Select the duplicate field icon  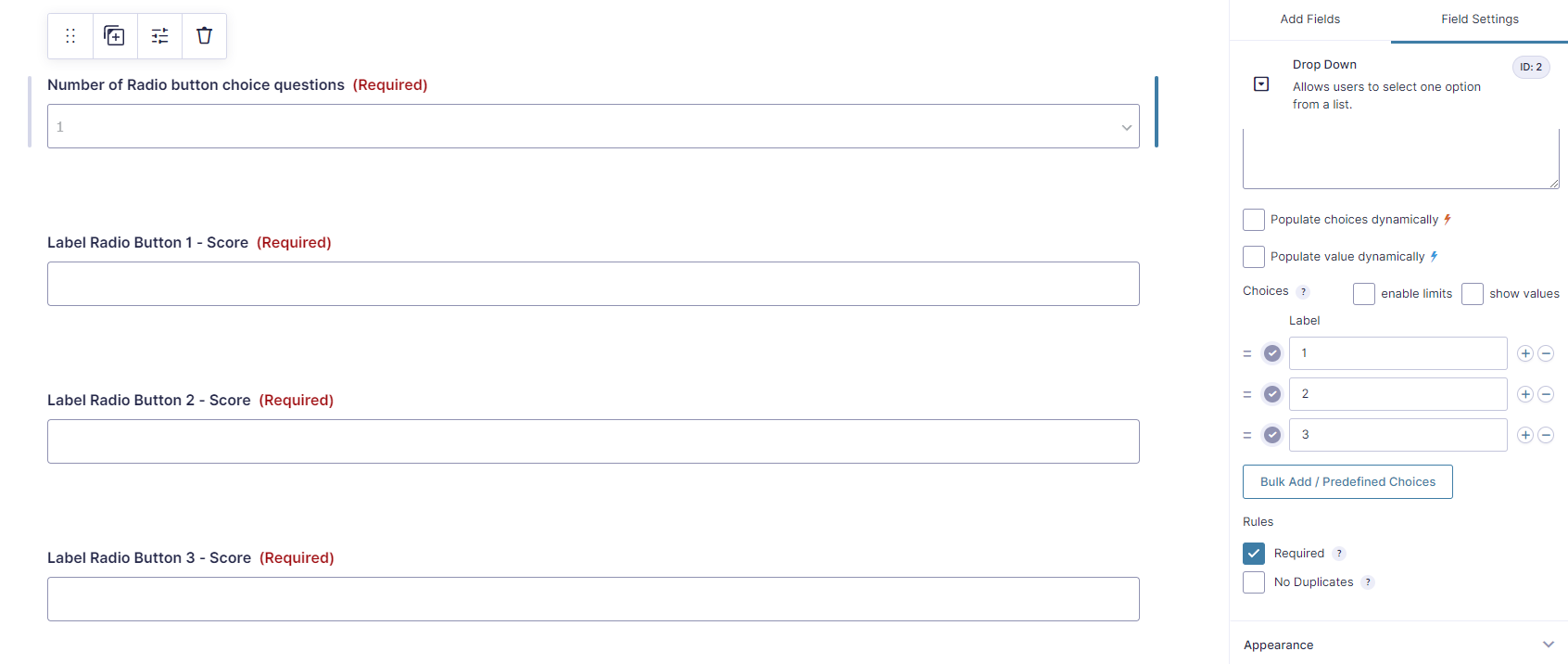coord(114,35)
